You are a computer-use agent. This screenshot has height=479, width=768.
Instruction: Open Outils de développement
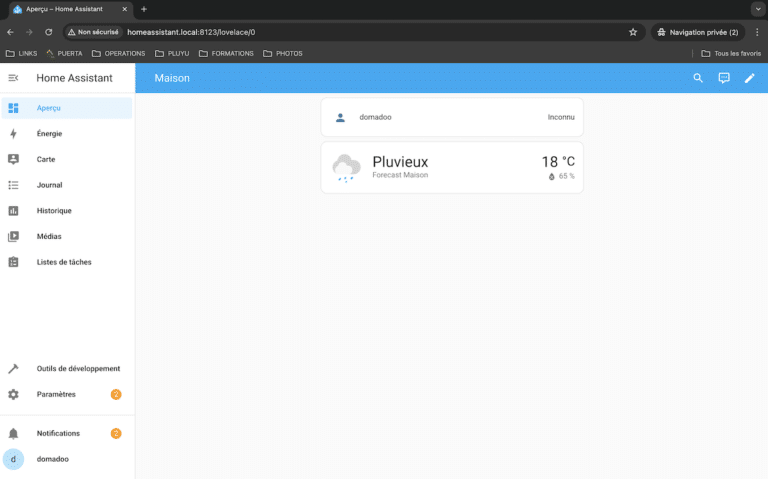(x=67, y=368)
